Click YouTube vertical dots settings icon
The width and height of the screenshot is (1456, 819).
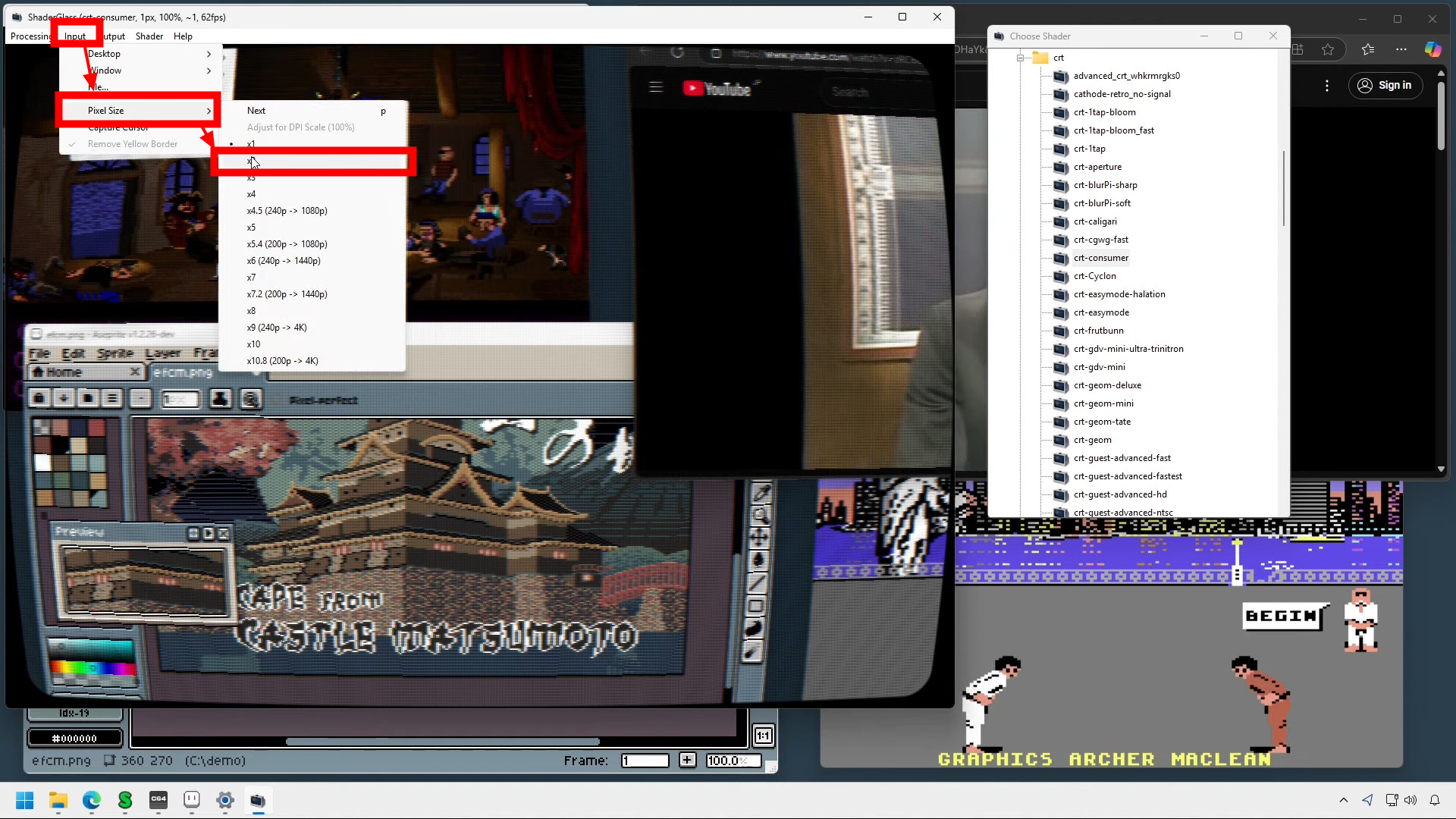1326,86
